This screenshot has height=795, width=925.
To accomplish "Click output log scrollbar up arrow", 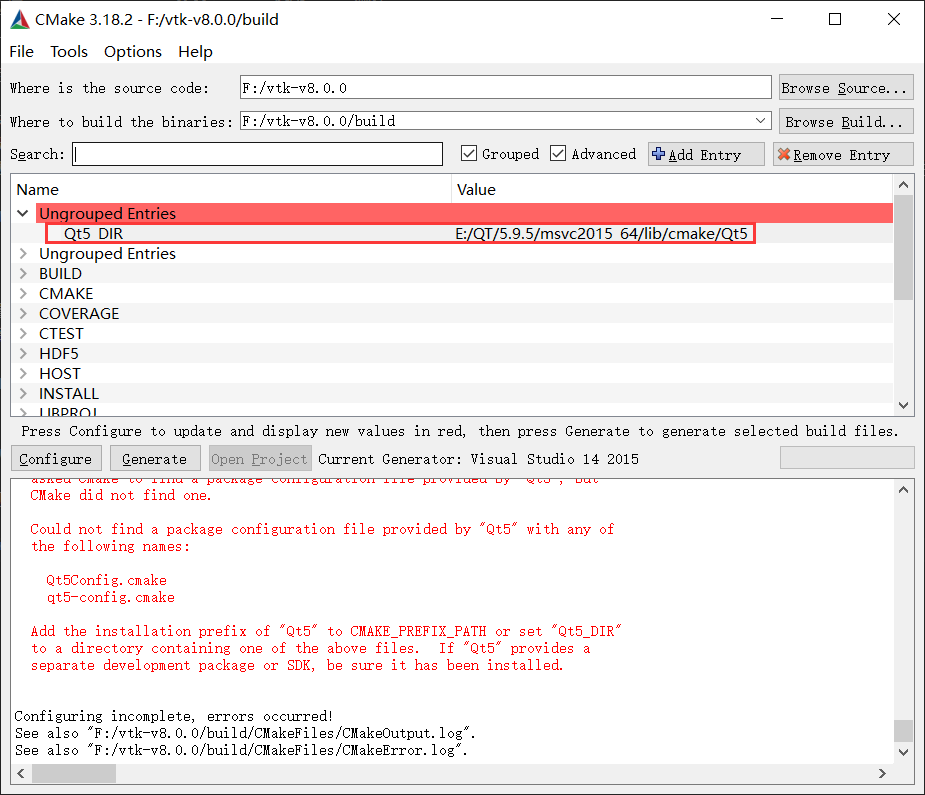I will tap(903, 490).
